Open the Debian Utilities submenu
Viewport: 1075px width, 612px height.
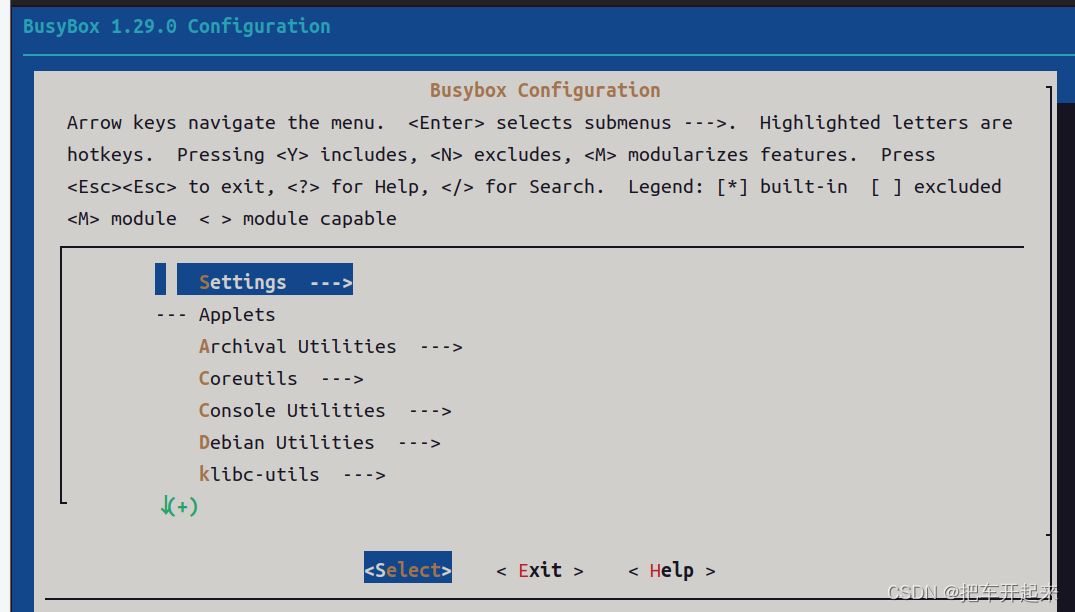[x=286, y=443]
